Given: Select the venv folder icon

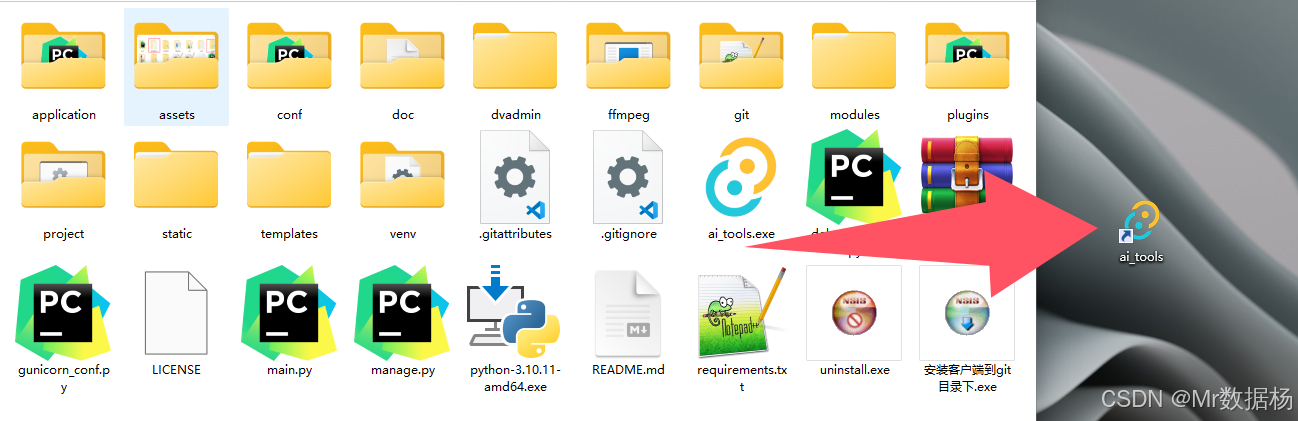Looking at the screenshot, I should point(402,175).
